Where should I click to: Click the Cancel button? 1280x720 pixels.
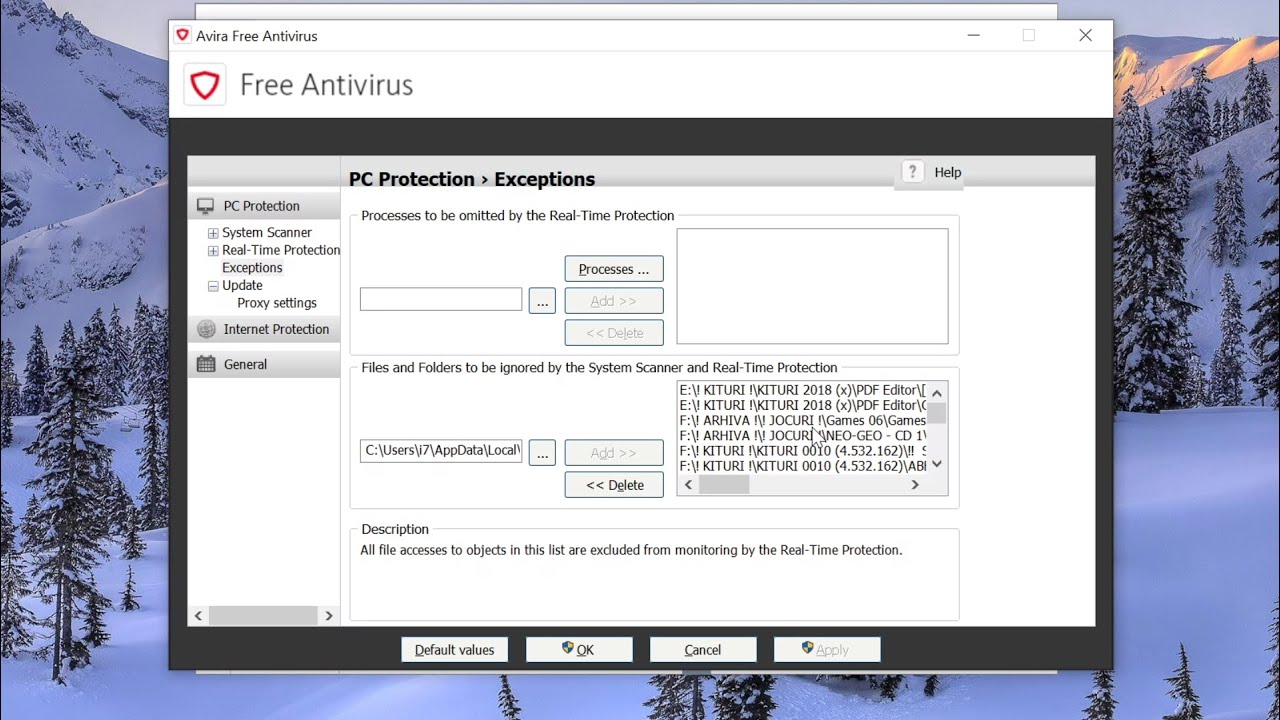click(703, 650)
